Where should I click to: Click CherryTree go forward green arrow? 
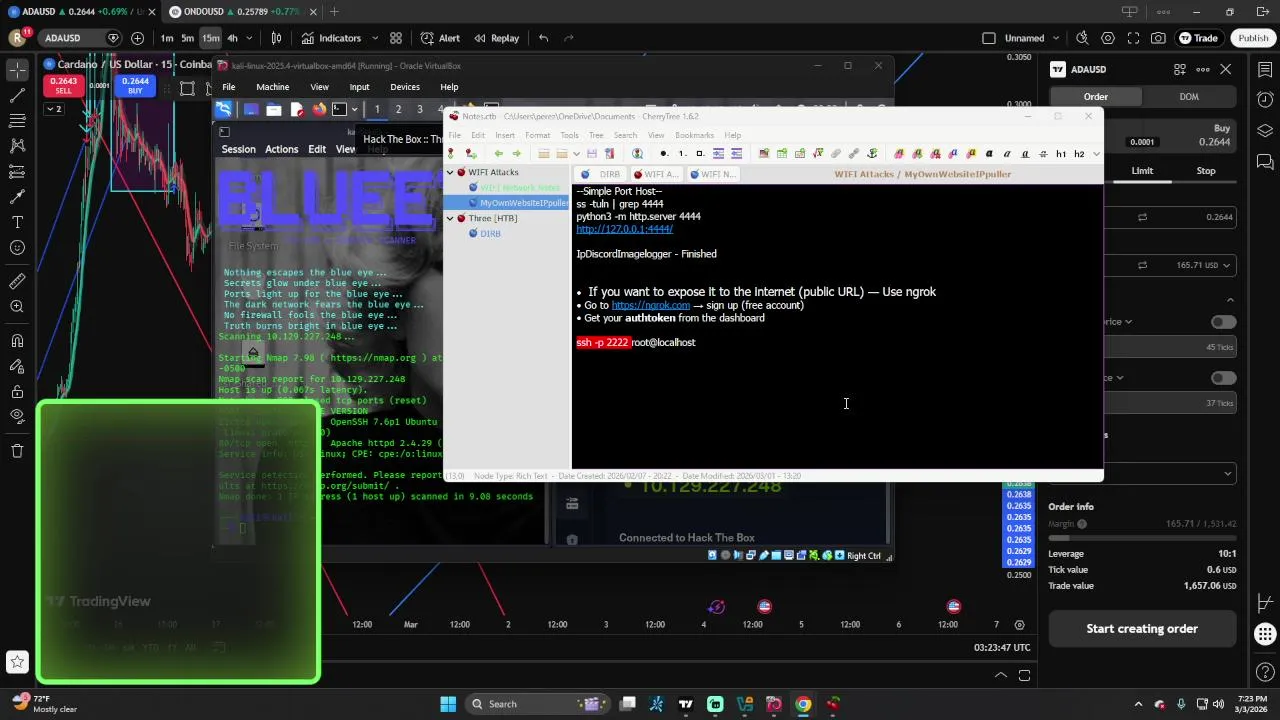click(516, 153)
